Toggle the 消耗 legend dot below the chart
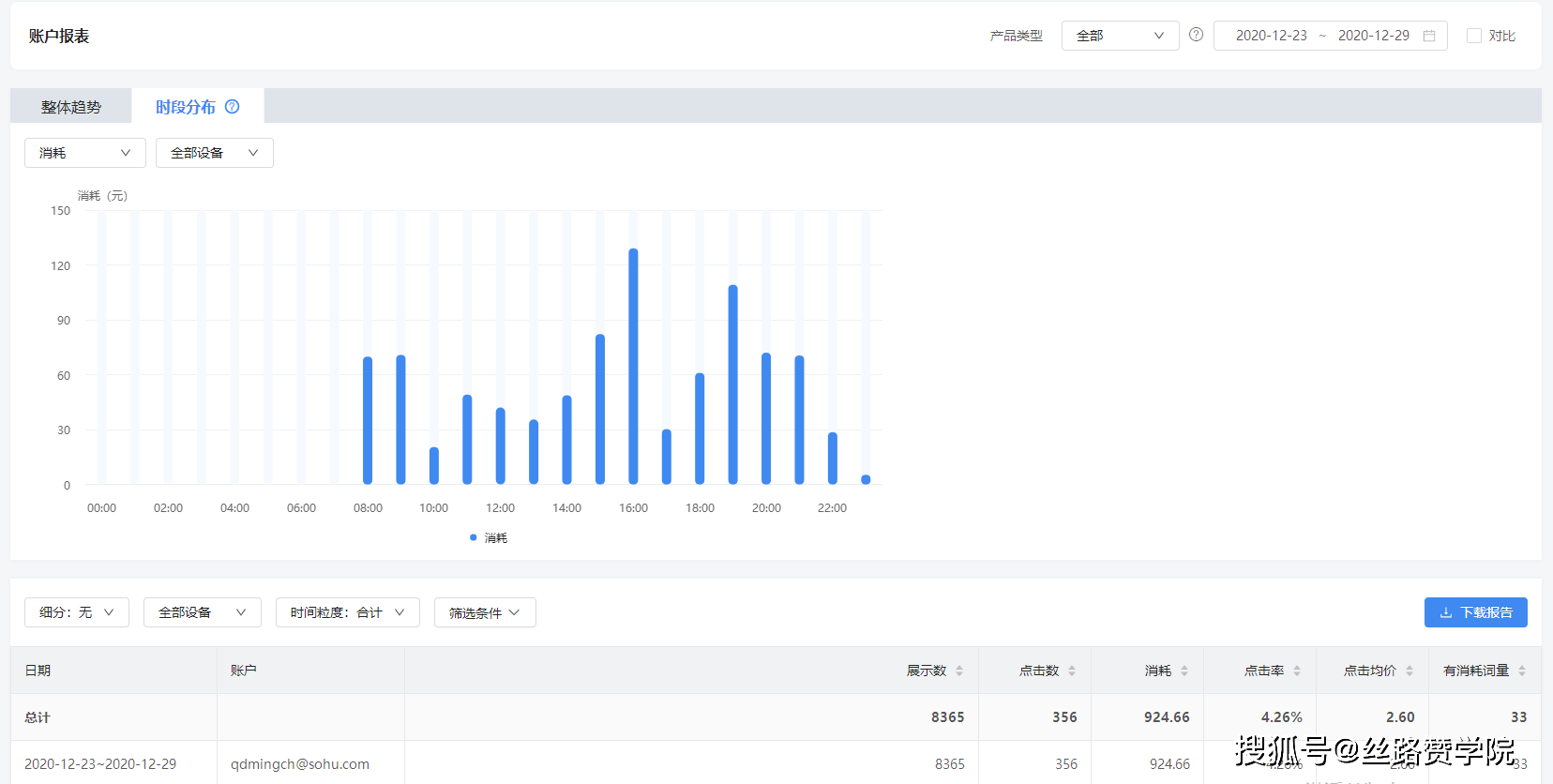This screenshot has width=1553, height=784. coord(473,537)
